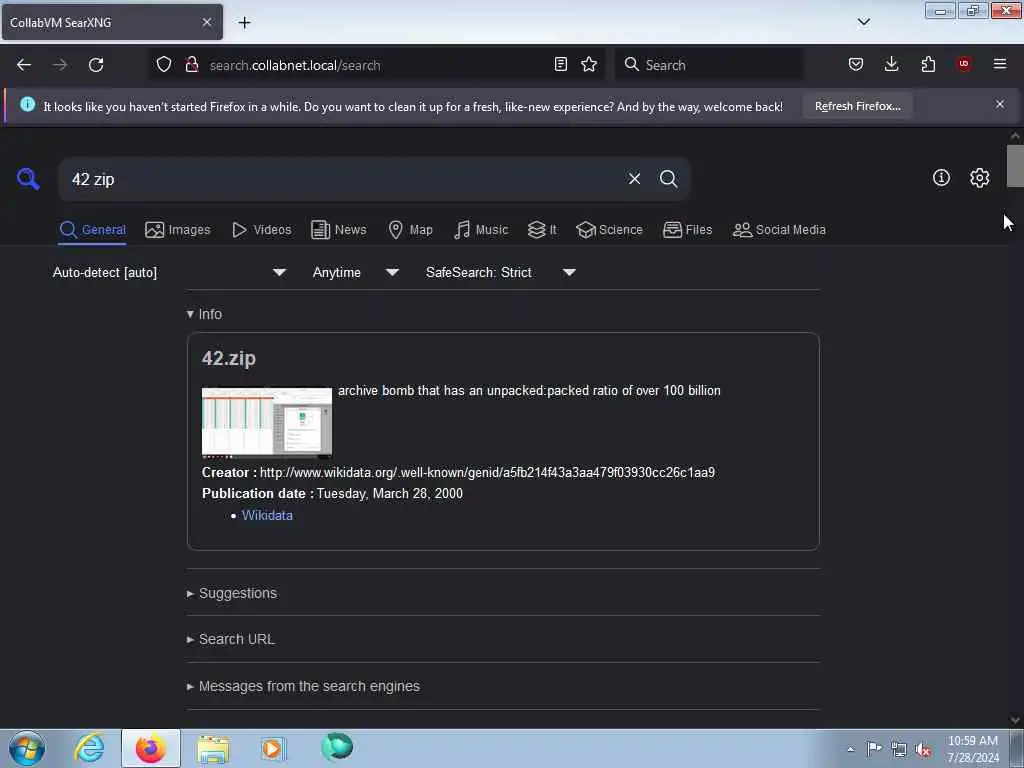Select the General search category

tap(92, 230)
